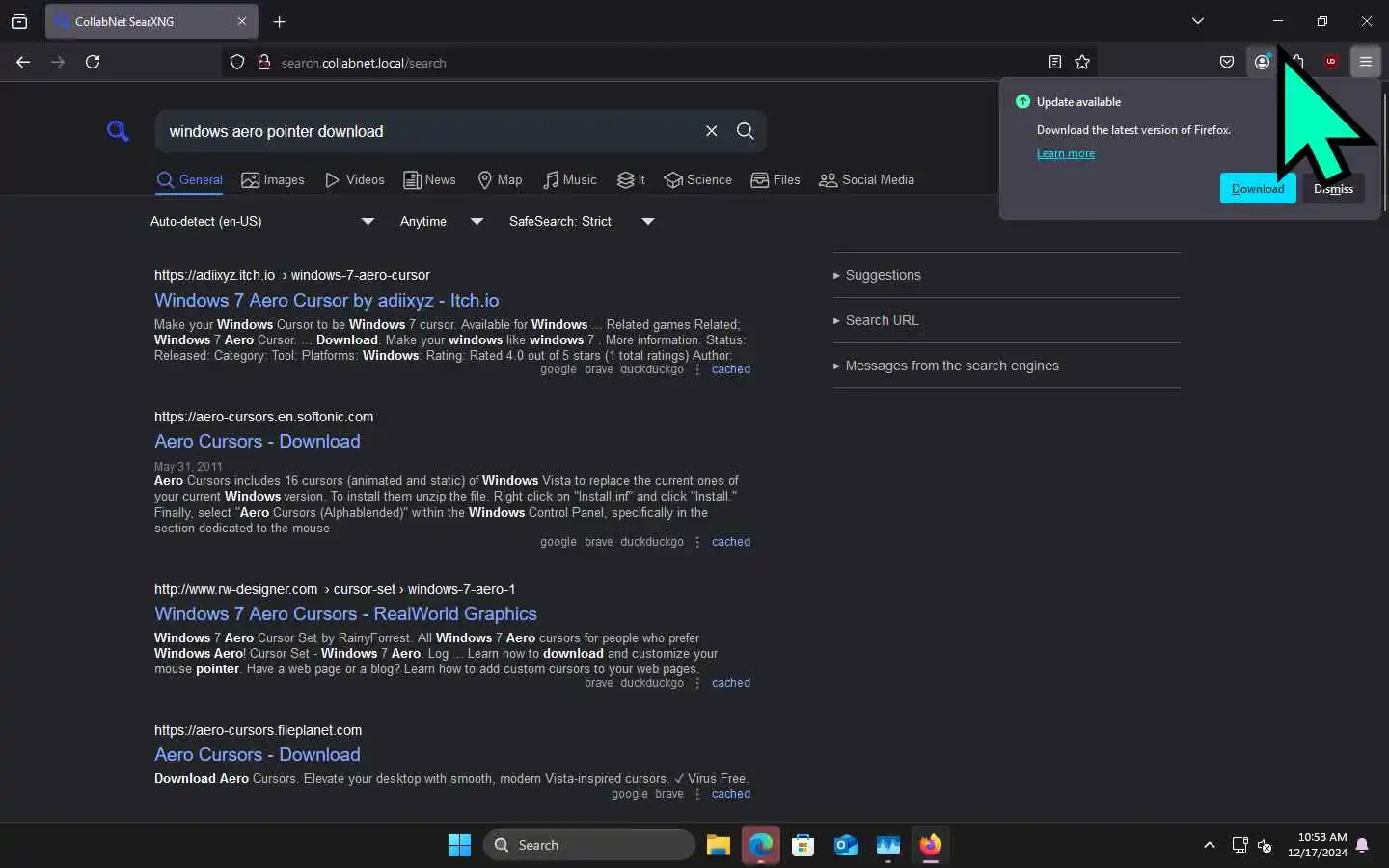Open Firefox account icon
This screenshot has width=1389, height=868.
(1262, 62)
